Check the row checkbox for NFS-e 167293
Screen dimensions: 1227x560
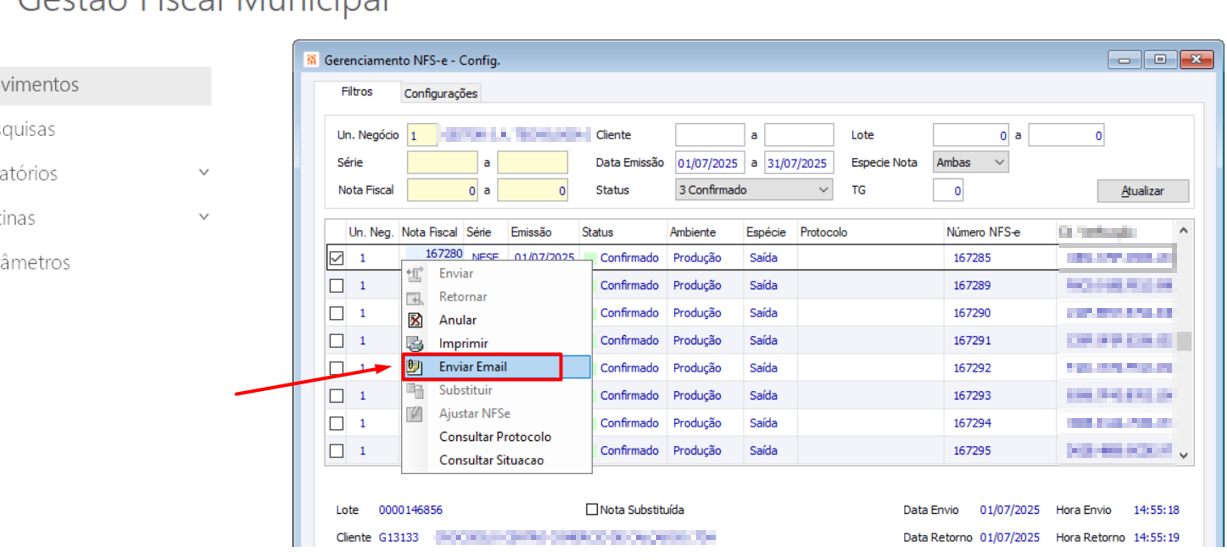[337, 395]
